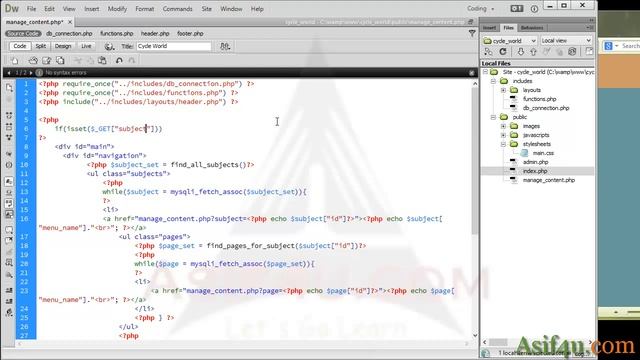
Task: Switch to the Behaviors panel tab
Action: pyautogui.click(x=532, y=28)
